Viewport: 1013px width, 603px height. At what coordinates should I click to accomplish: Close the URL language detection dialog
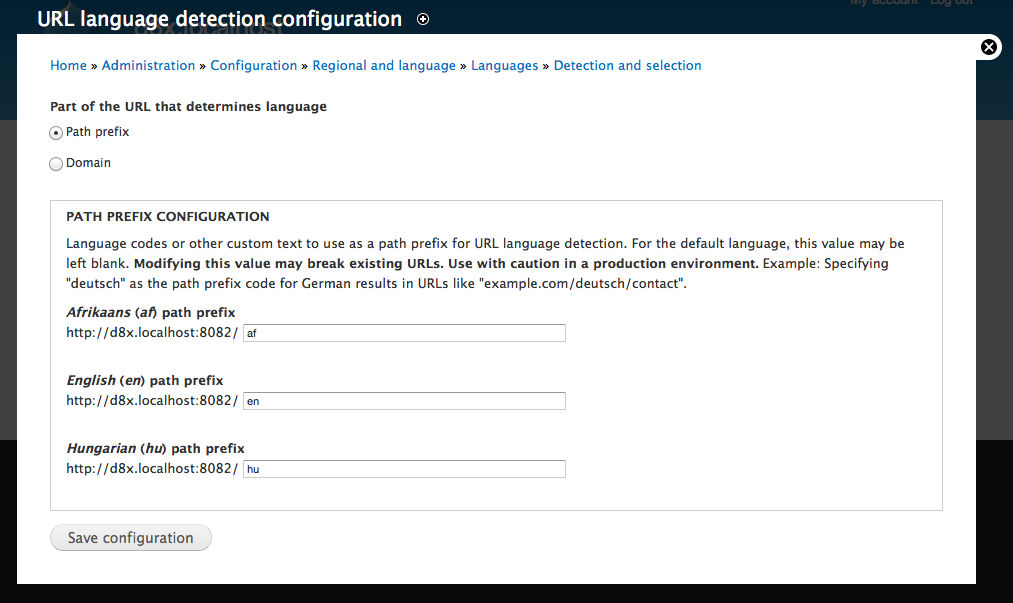tap(988, 46)
